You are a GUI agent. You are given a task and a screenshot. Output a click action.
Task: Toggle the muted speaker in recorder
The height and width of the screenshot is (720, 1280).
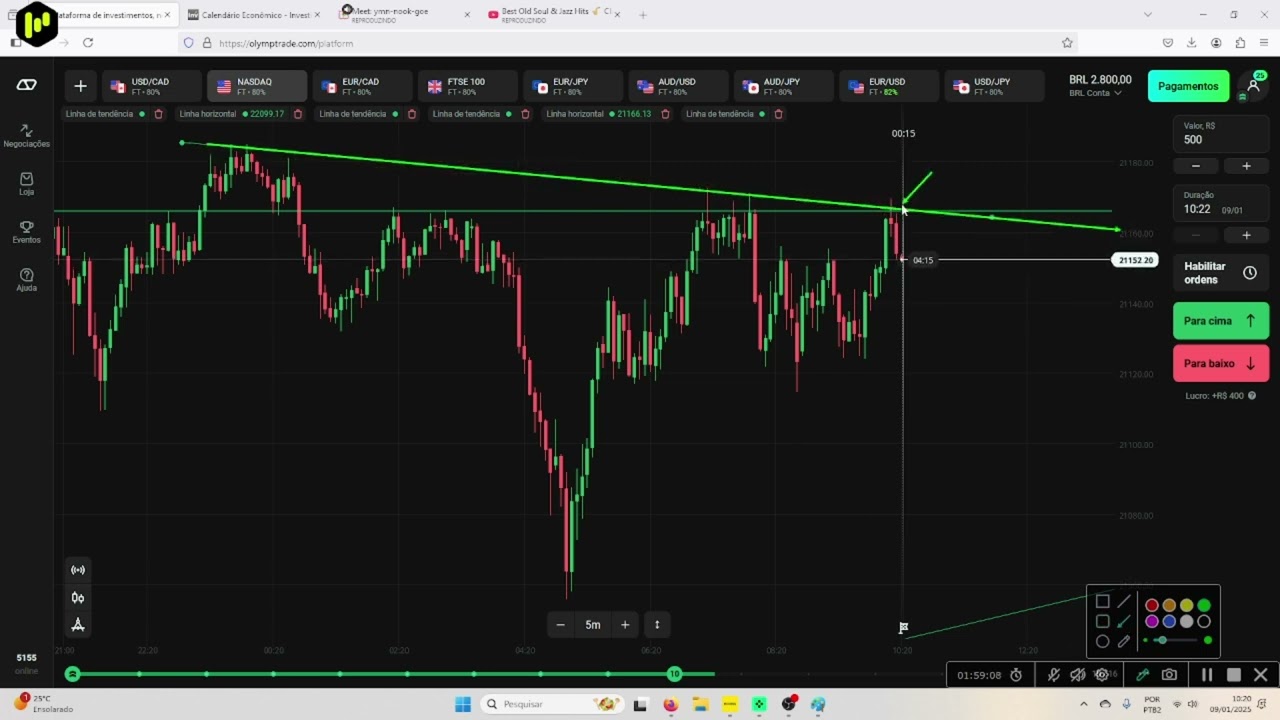[1077, 675]
